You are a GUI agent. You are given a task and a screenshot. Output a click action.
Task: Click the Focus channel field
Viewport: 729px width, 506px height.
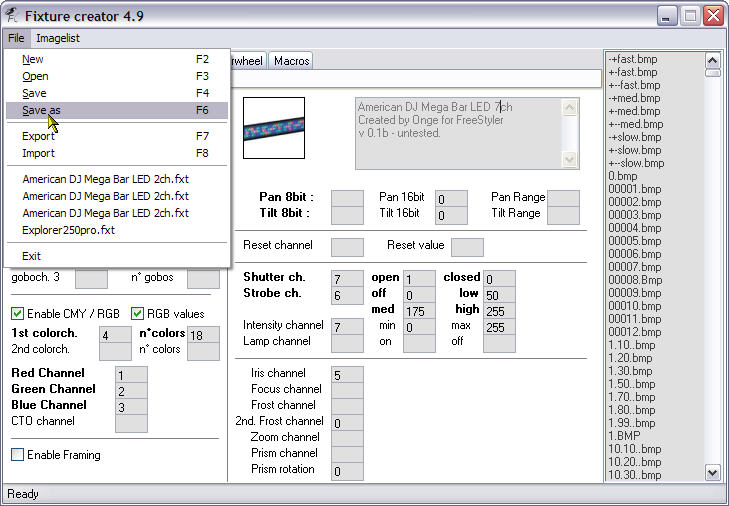[347, 391]
